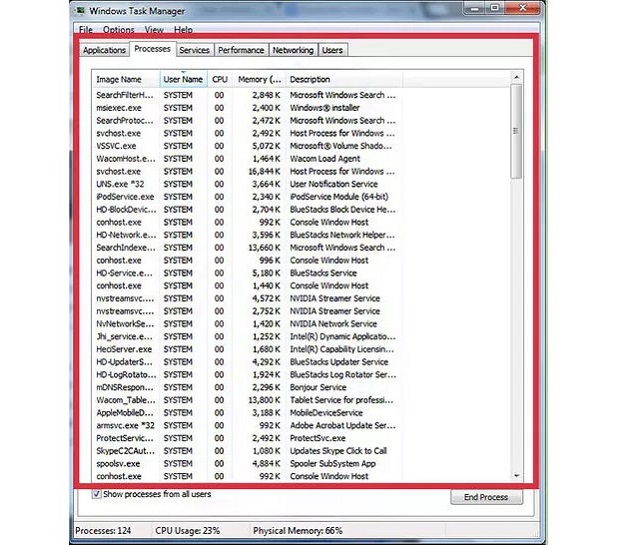Select the SearchProtoc... process

click(247, 120)
